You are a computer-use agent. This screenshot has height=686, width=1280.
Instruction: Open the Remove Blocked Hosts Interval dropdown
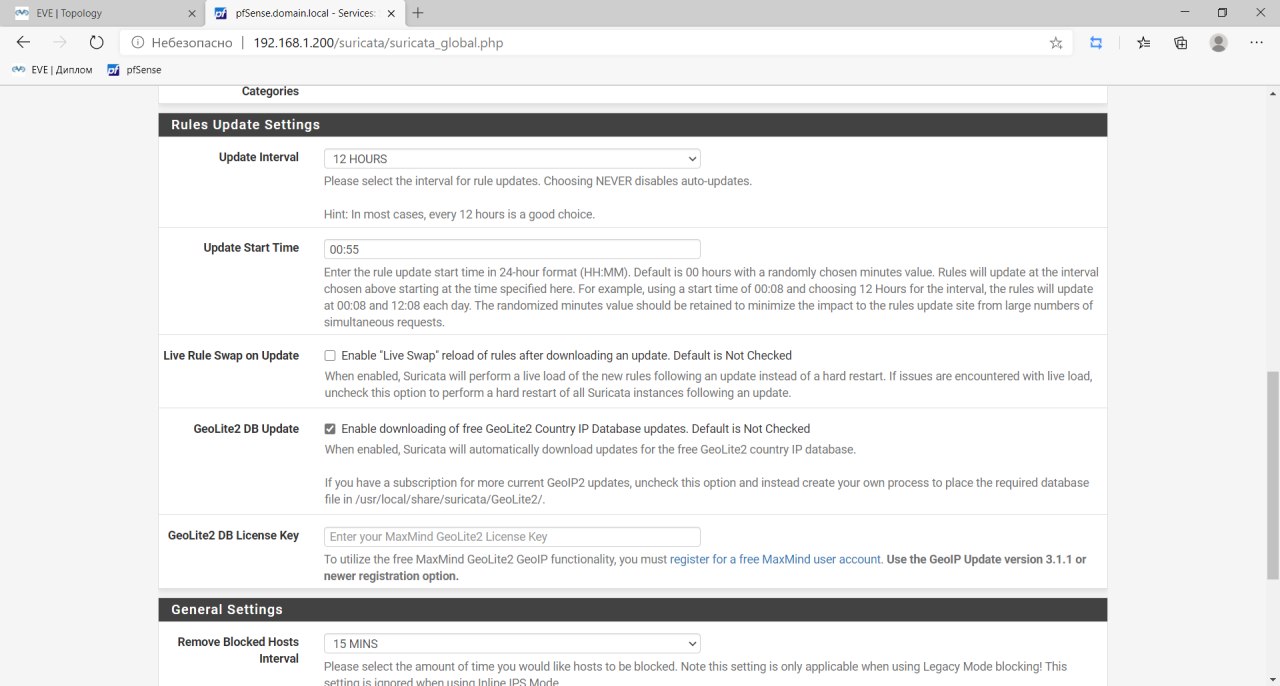coord(512,643)
